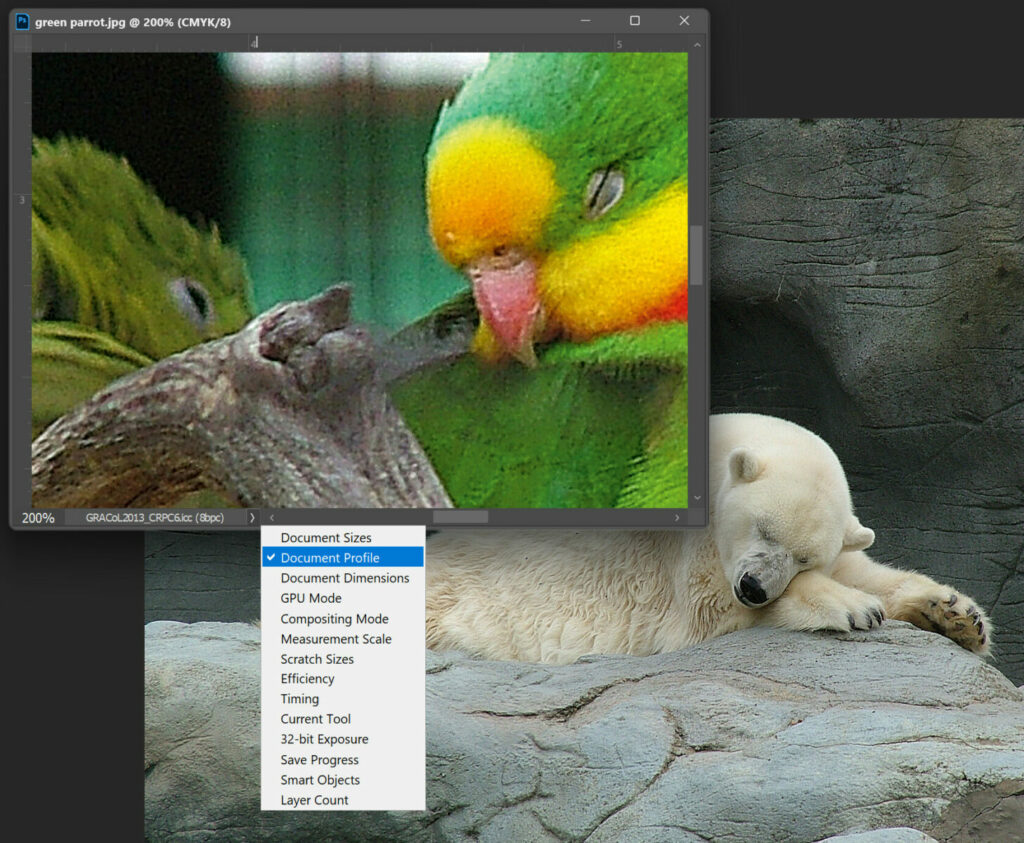This screenshot has width=1024, height=843.
Task: Select Document Sizes from the menu
Action: coord(325,538)
